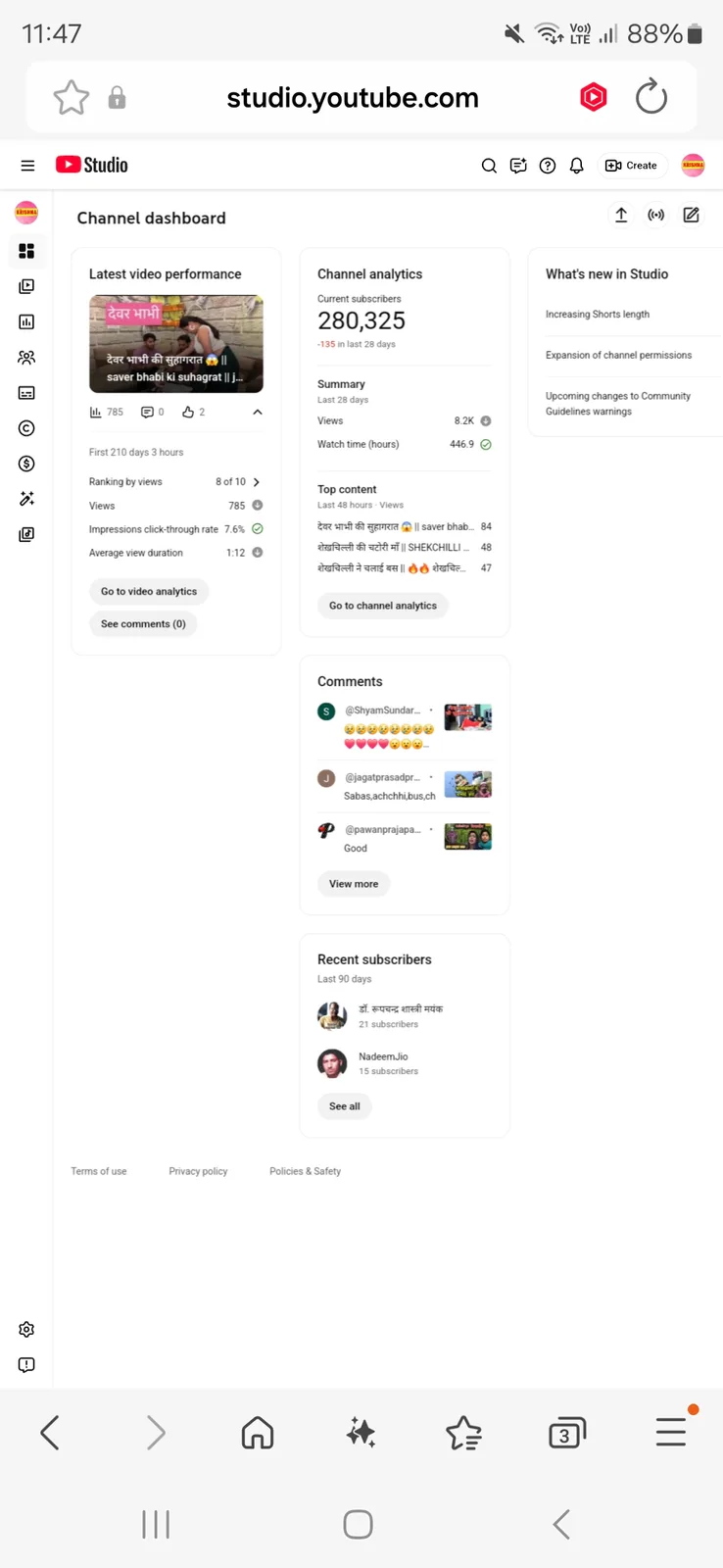
Task: Open the send feedback icon in header
Action: click(518, 166)
